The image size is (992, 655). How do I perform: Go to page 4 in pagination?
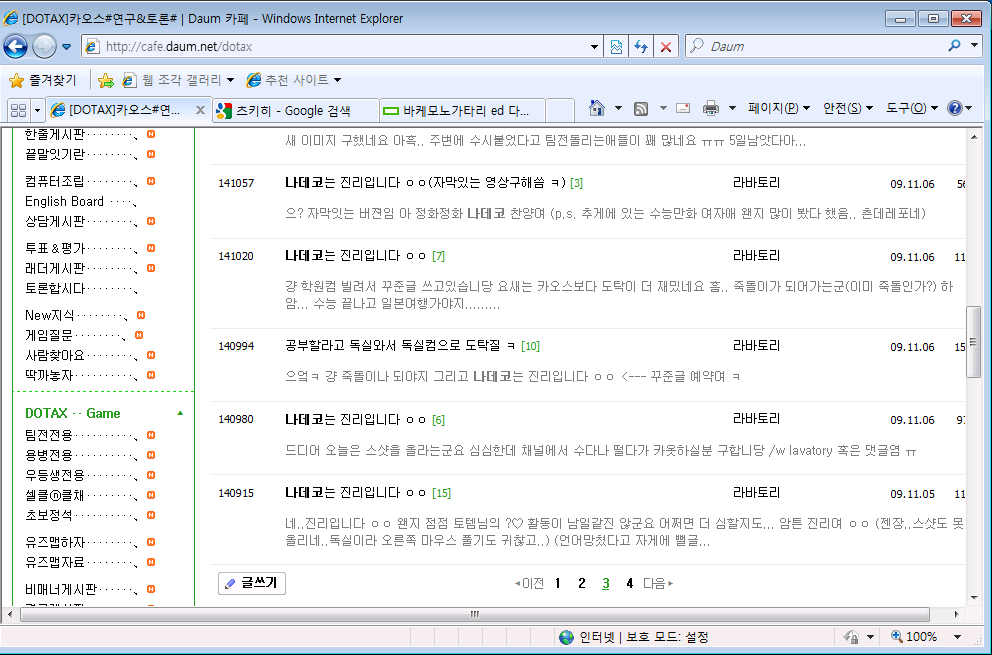pos(629,583)
